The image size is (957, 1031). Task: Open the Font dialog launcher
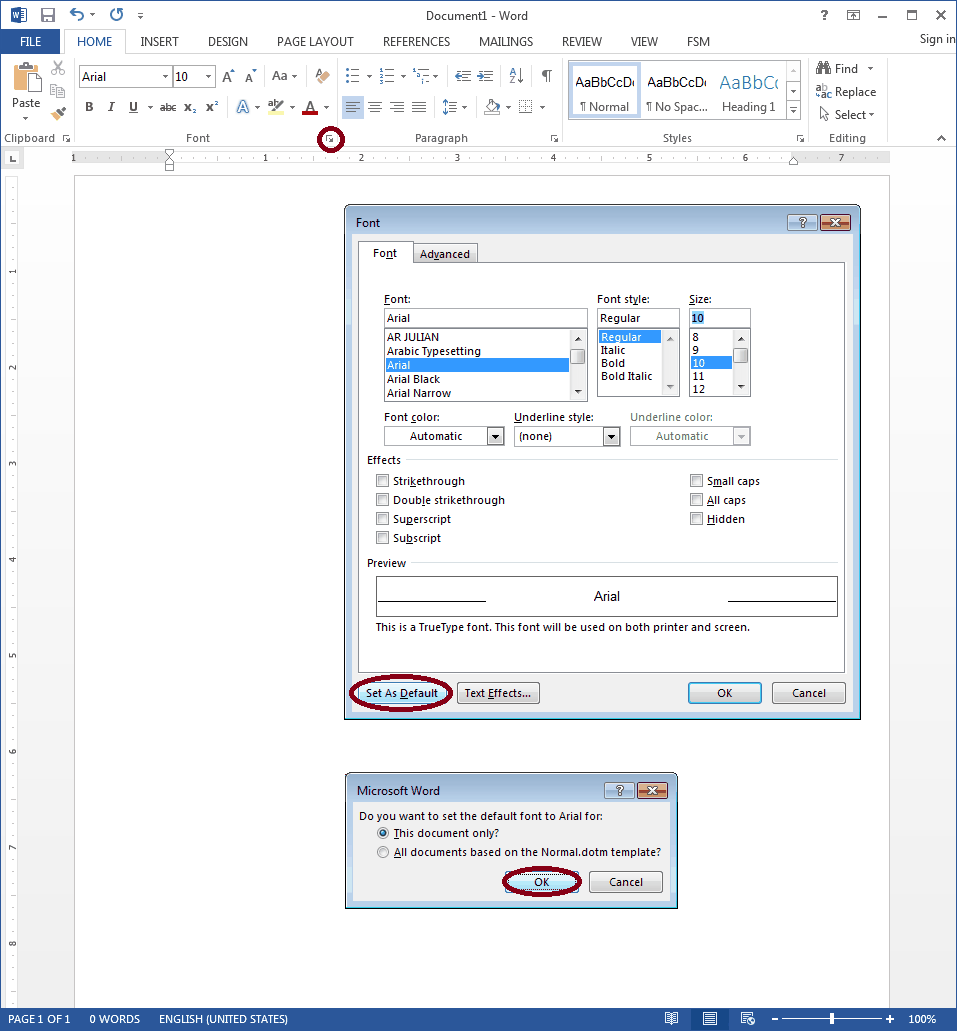330,139
